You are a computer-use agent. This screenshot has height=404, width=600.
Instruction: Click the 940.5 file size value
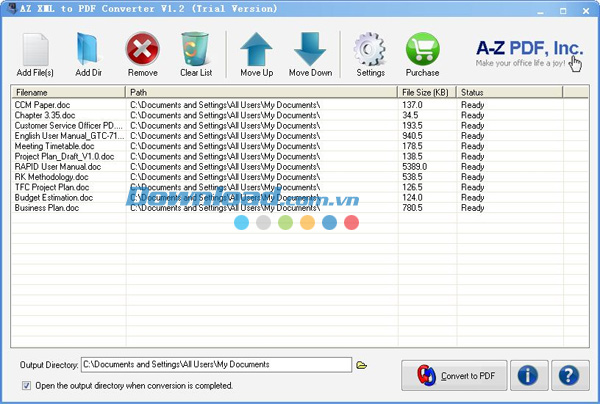click(x=412, y=136)
